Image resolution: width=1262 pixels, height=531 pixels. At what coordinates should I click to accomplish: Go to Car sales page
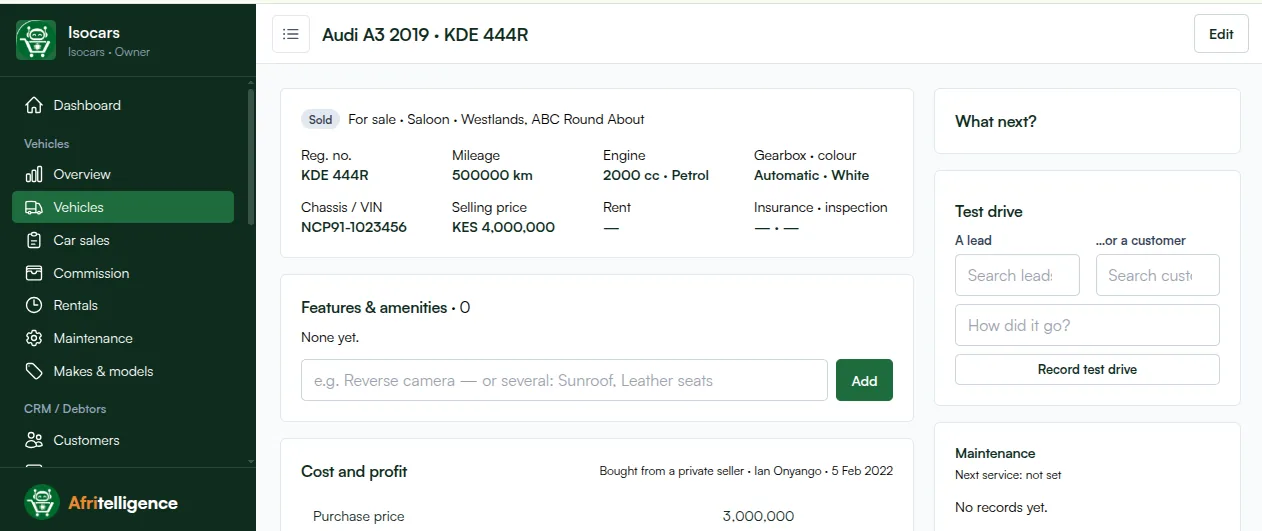[x=123, y=240]
